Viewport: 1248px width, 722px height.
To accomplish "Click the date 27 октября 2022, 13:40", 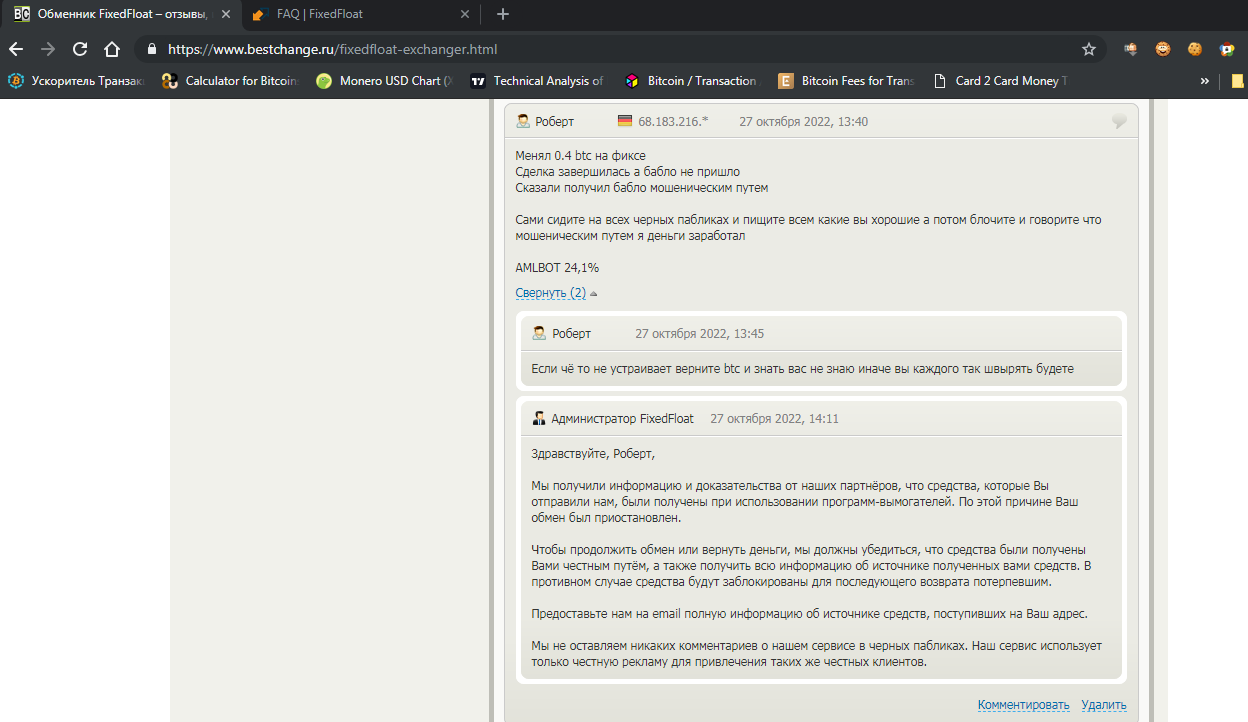I will pyautogui.click(x=803, y=122).
